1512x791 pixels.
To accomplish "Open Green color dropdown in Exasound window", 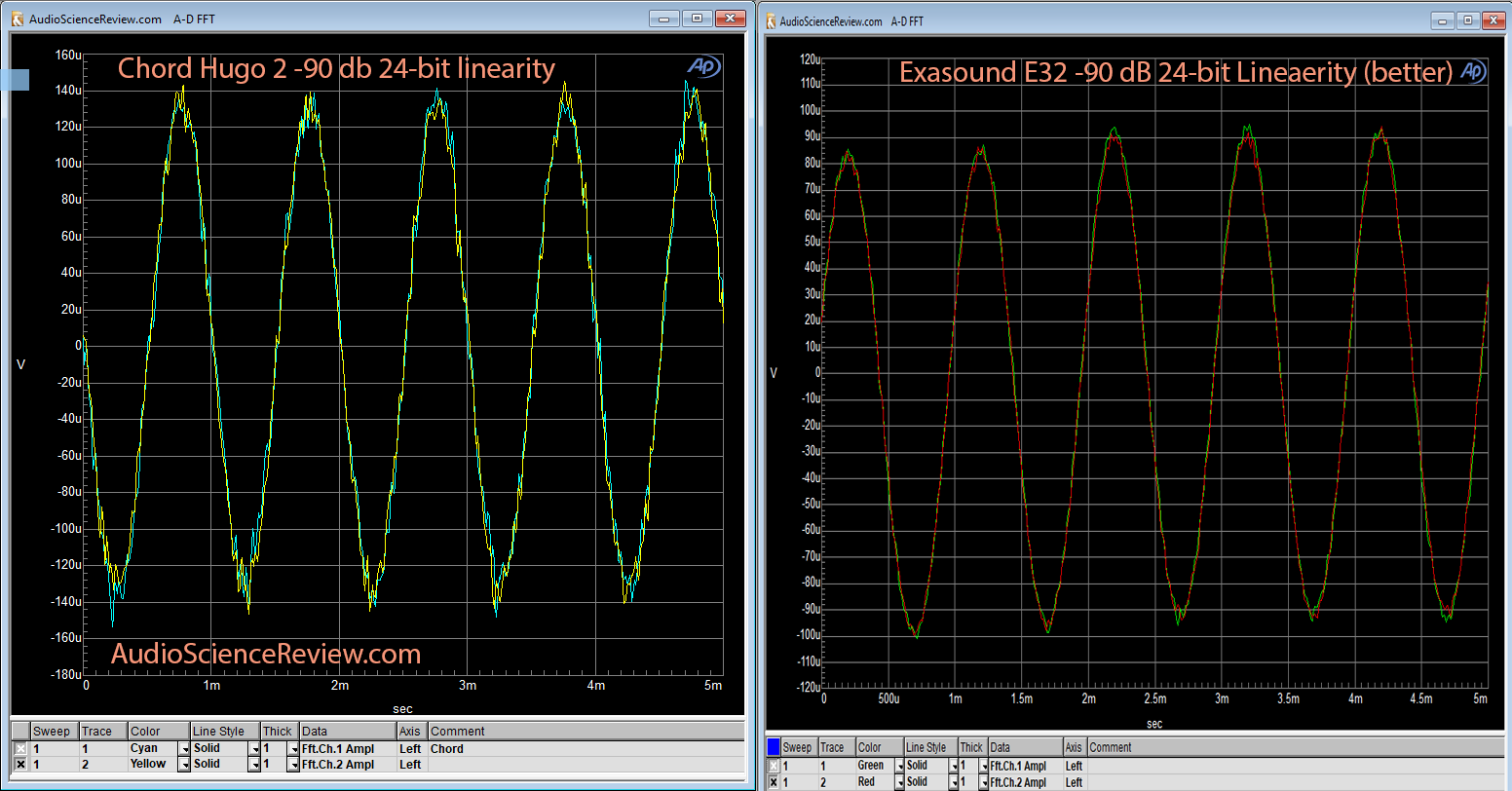I will pyautogui.click(x=897, y=767).
